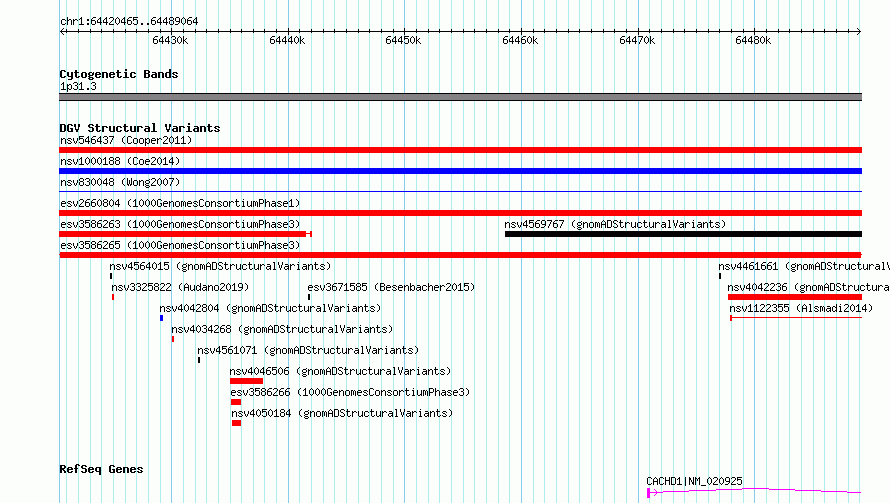
Task: Click the 64450k position on the ruler
Action: click(x=403, y=40)
